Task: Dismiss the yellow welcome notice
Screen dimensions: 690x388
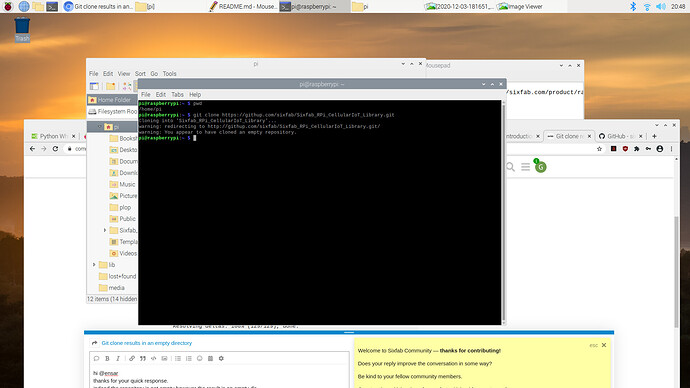Action: point(604,345)
